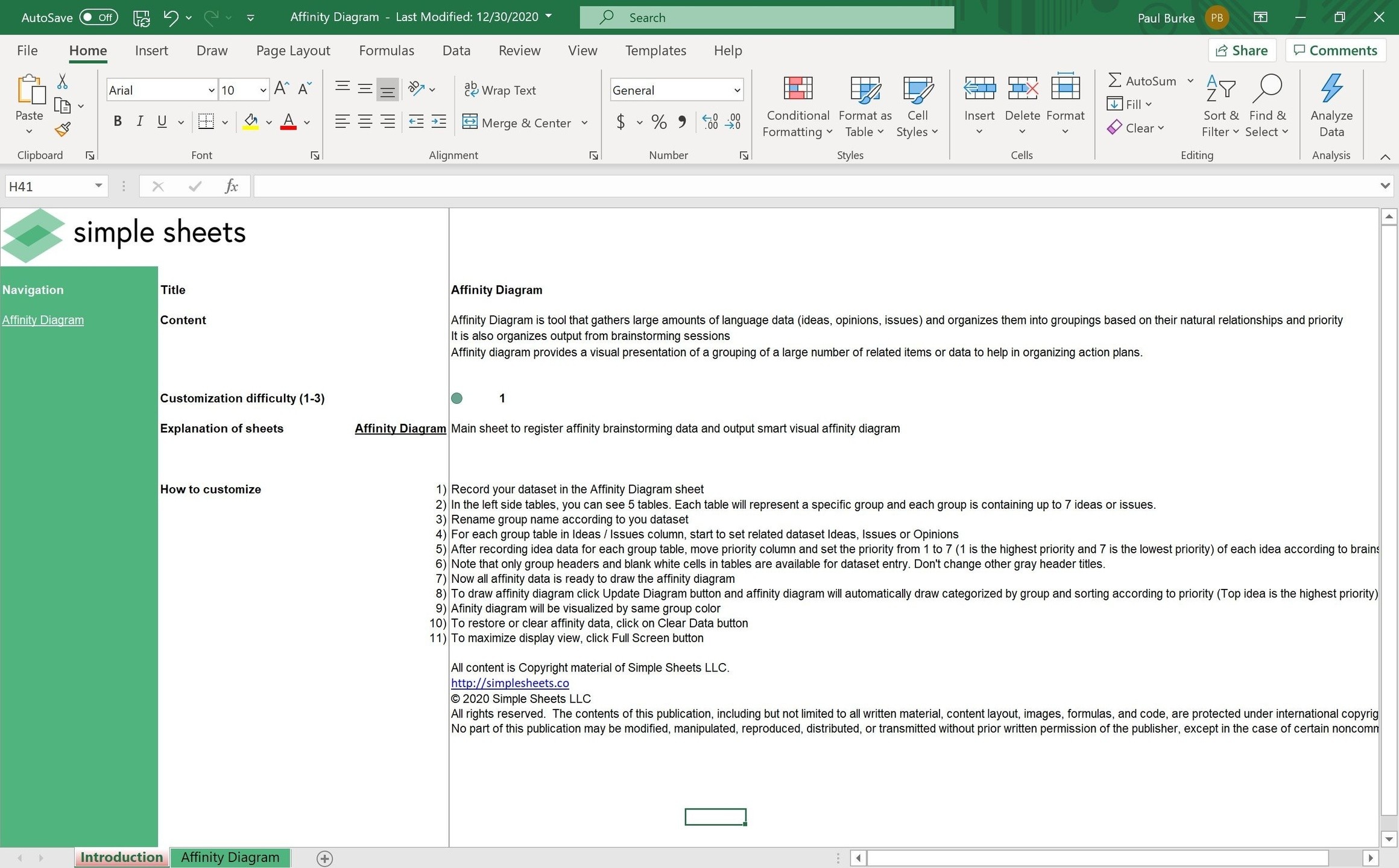Expand the General number format dropdown
The image size is (1399, 868).
(736, 90)
